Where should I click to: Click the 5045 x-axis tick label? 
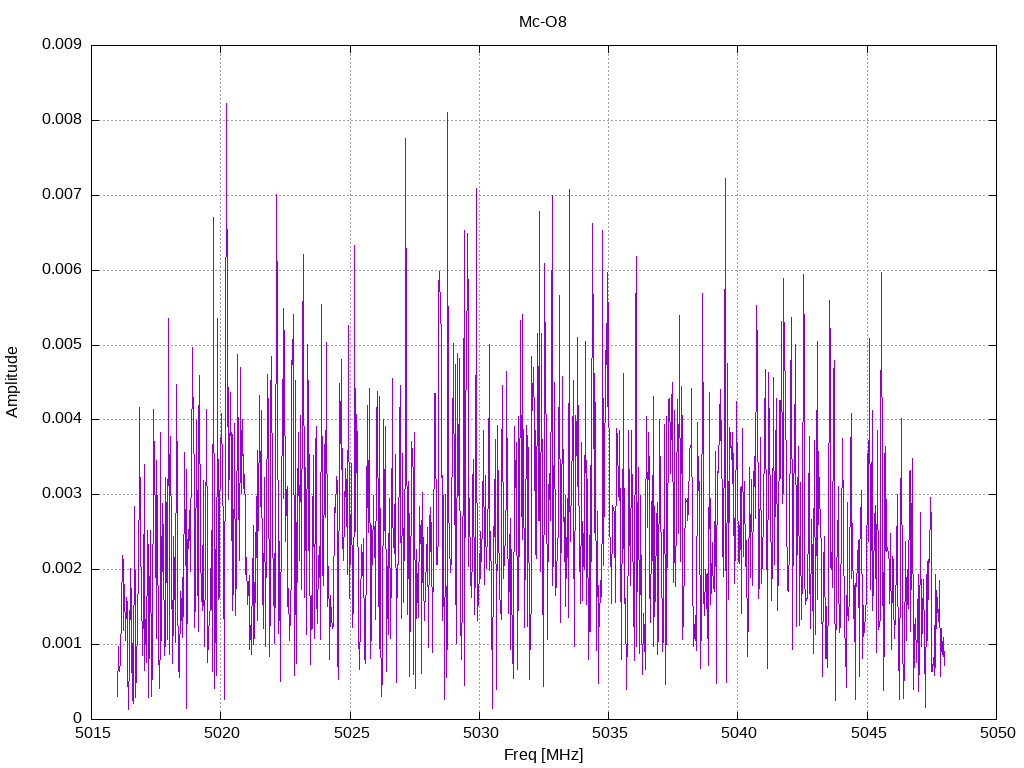[x=869, y=733]
